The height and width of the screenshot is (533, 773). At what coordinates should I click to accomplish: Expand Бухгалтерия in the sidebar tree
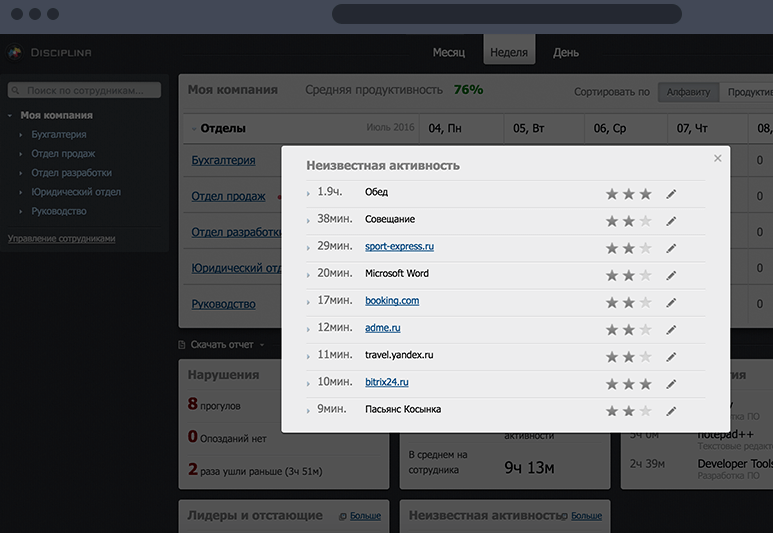pos(21,135)
